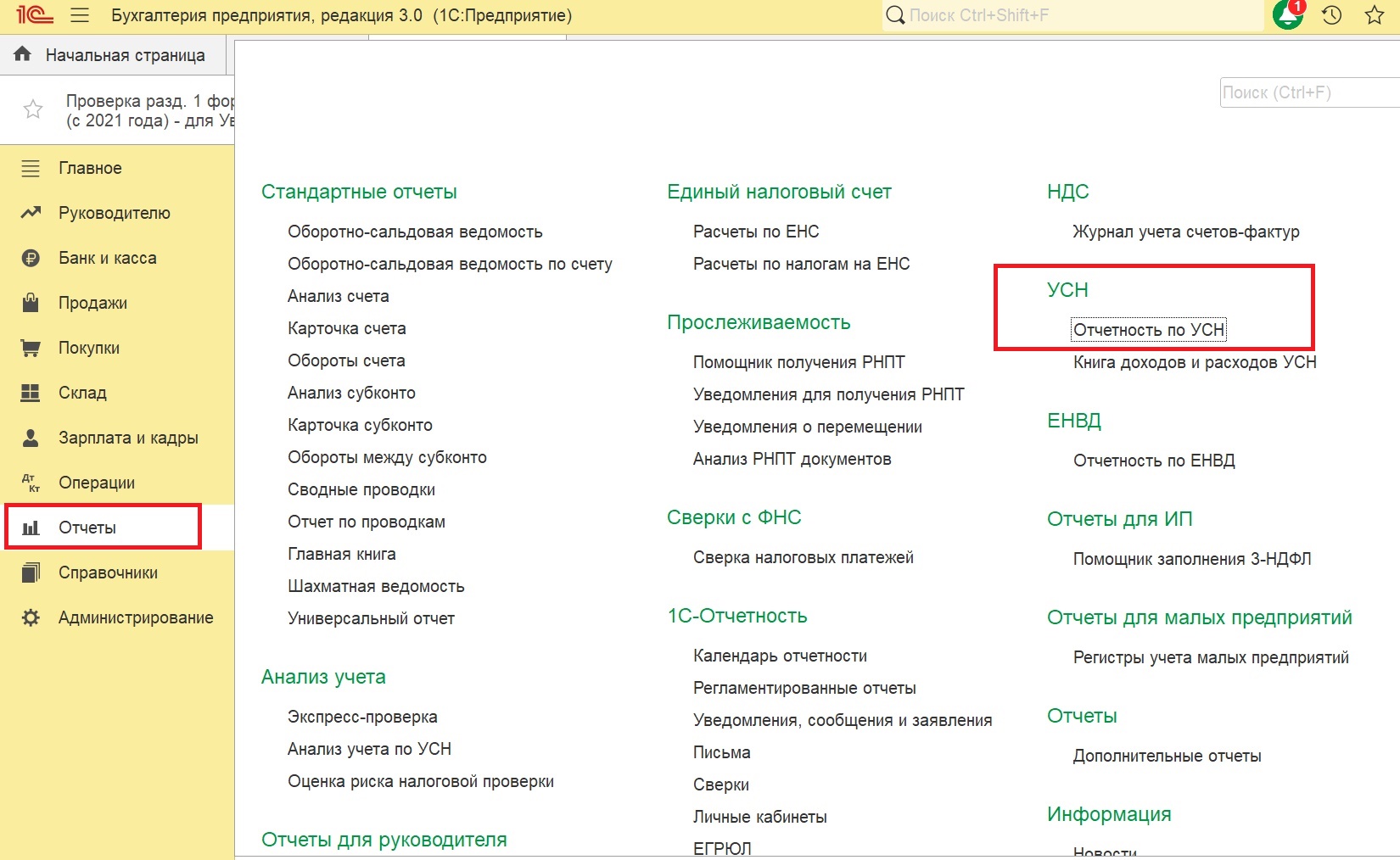Click the Банк и касса ruble icon
This screenshot has height=860, width=1400.
[31, 258]
